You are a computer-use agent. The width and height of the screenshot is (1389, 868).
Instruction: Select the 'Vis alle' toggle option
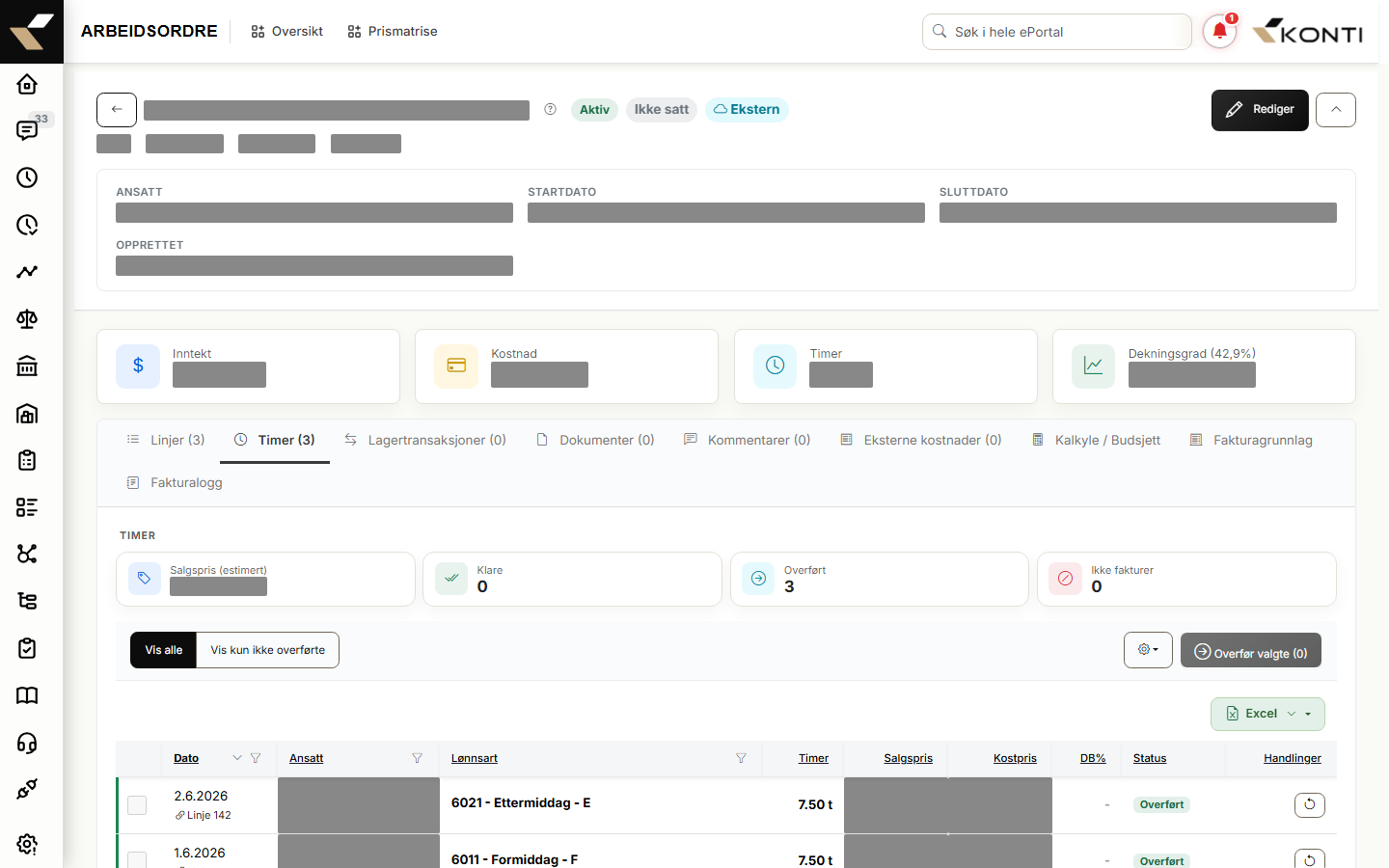pos(164,650)
